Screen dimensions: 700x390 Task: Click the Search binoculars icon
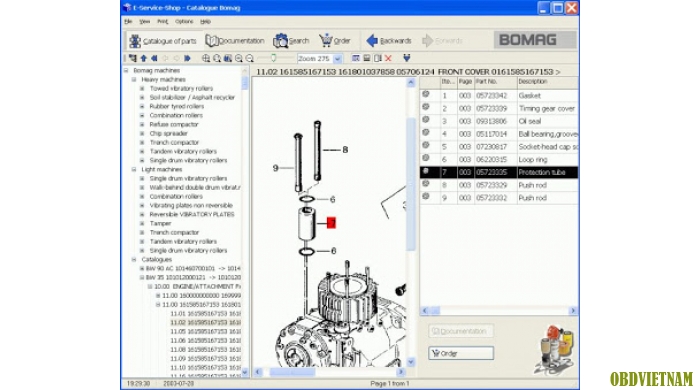click(281, 41)
